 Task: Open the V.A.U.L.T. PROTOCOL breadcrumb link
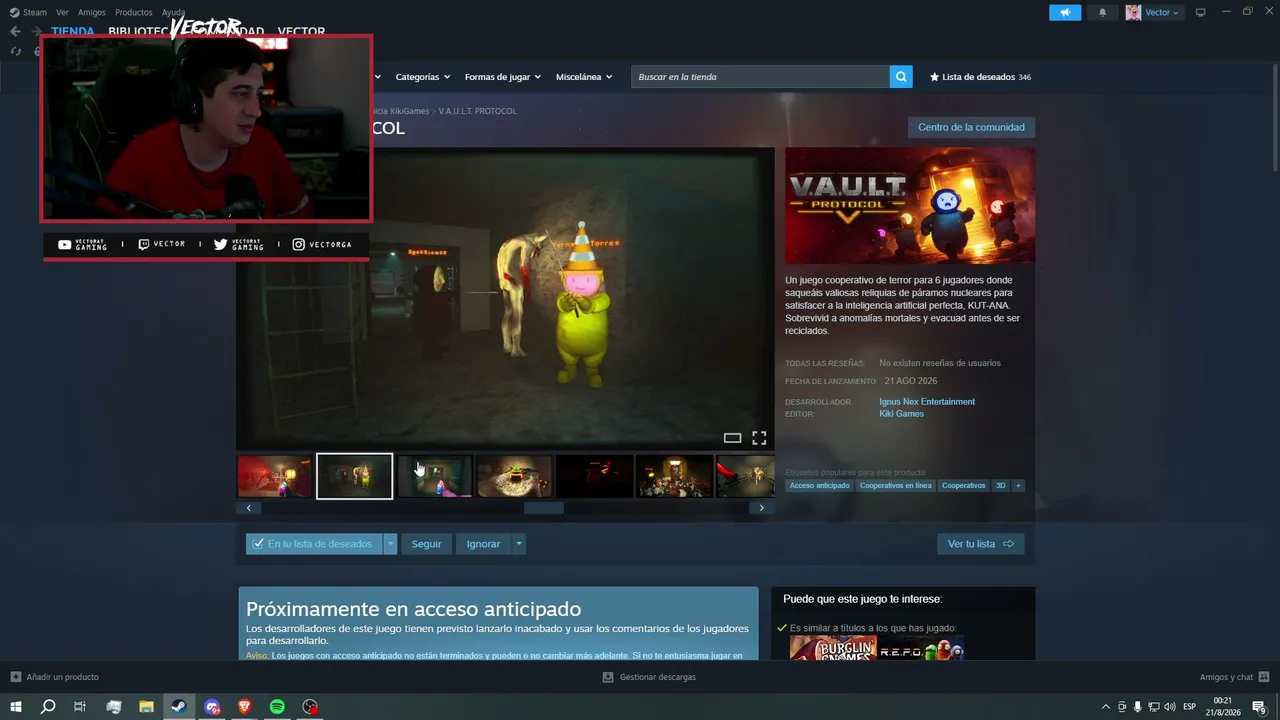tap(477, 111)
